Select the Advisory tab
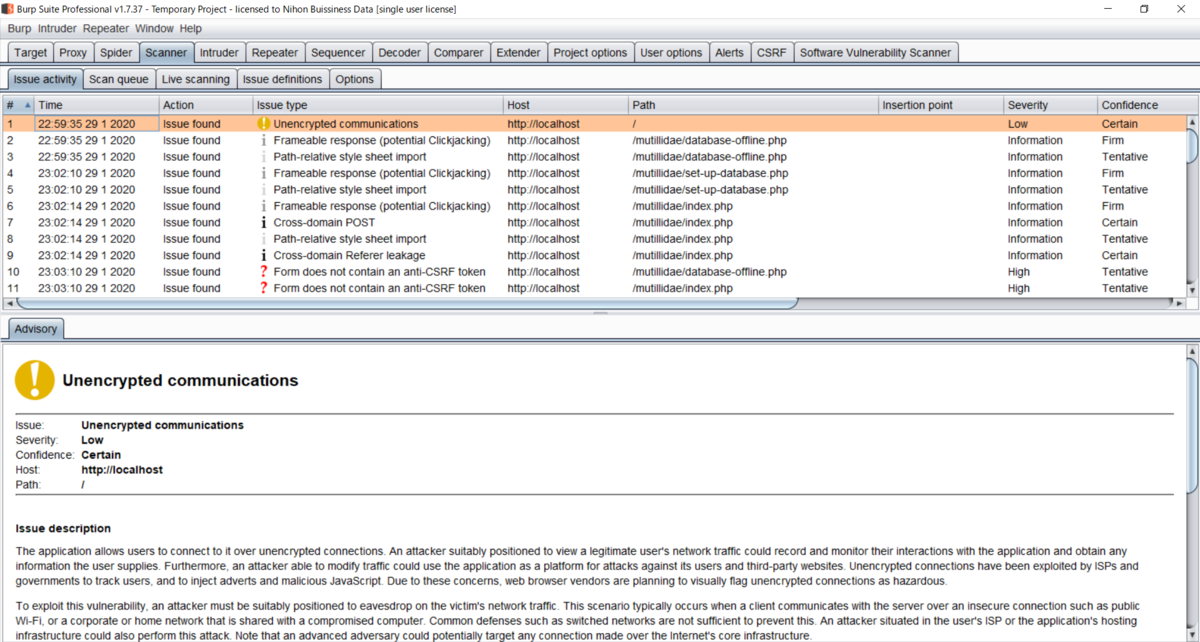This screenshot has width=1200, height=642. click(35, 328)
